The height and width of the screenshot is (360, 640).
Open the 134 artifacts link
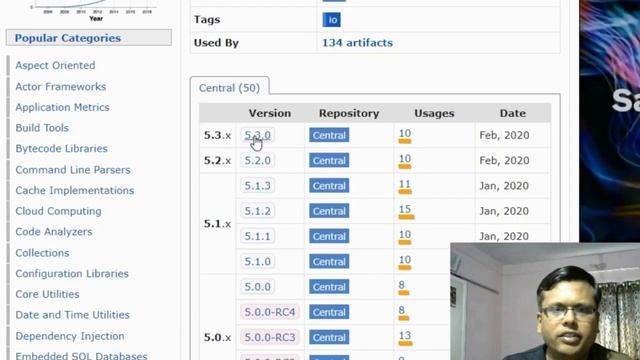point(357,42)
